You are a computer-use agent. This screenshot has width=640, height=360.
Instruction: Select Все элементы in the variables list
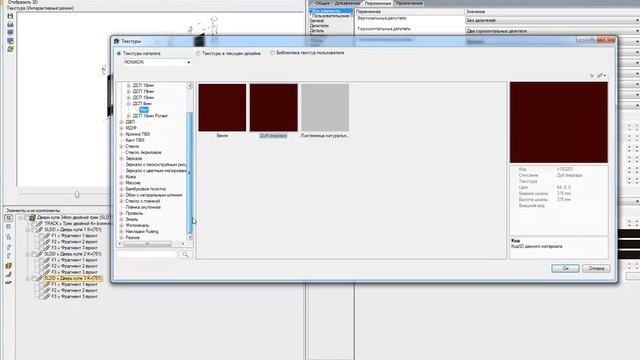pos(331,11)
